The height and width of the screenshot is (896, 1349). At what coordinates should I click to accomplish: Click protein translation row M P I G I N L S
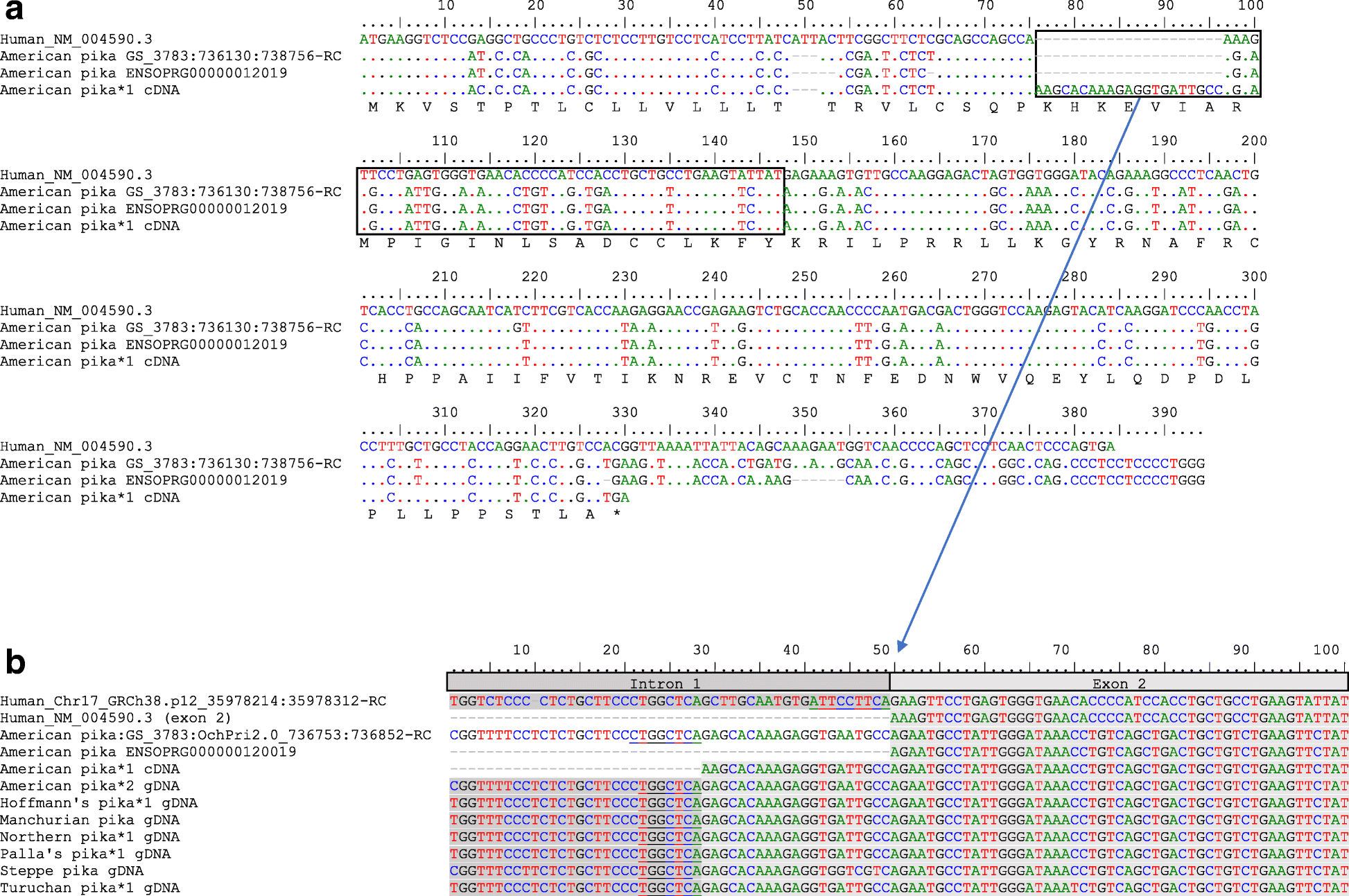[x=809, y=243]
